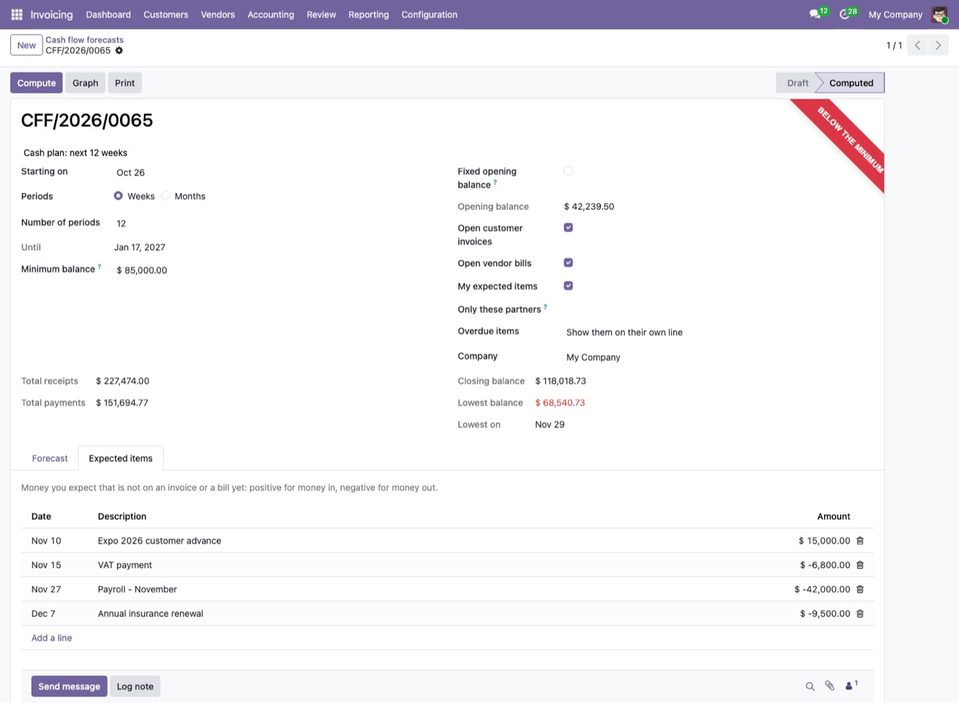Image resolution: width=959 pixels, height=703 pixels.
Task: Attach a file with the paperclip icon
Action: [x=829, y=686]
